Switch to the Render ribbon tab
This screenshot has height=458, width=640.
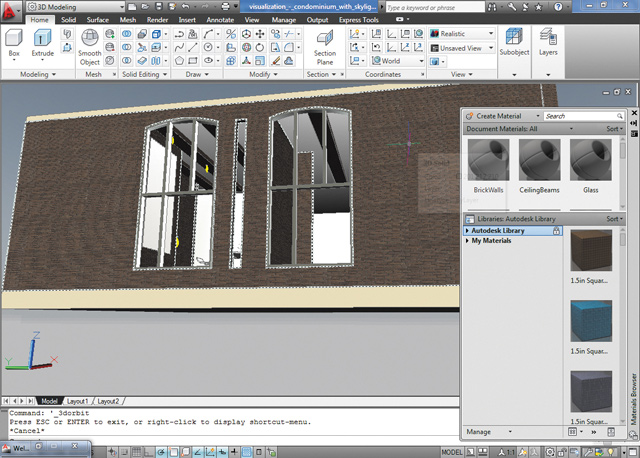(157, 20)
